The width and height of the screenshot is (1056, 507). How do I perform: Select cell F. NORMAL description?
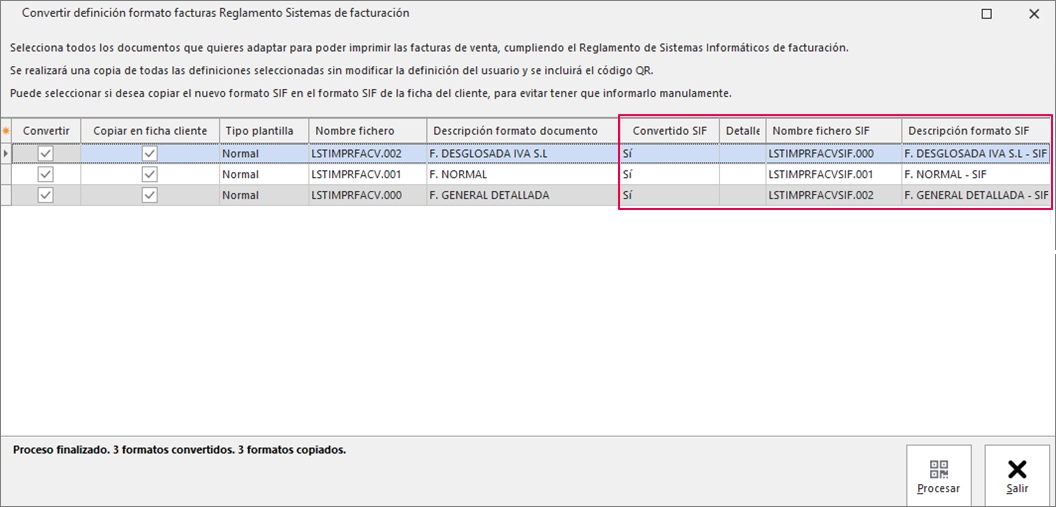coord(523,175)
